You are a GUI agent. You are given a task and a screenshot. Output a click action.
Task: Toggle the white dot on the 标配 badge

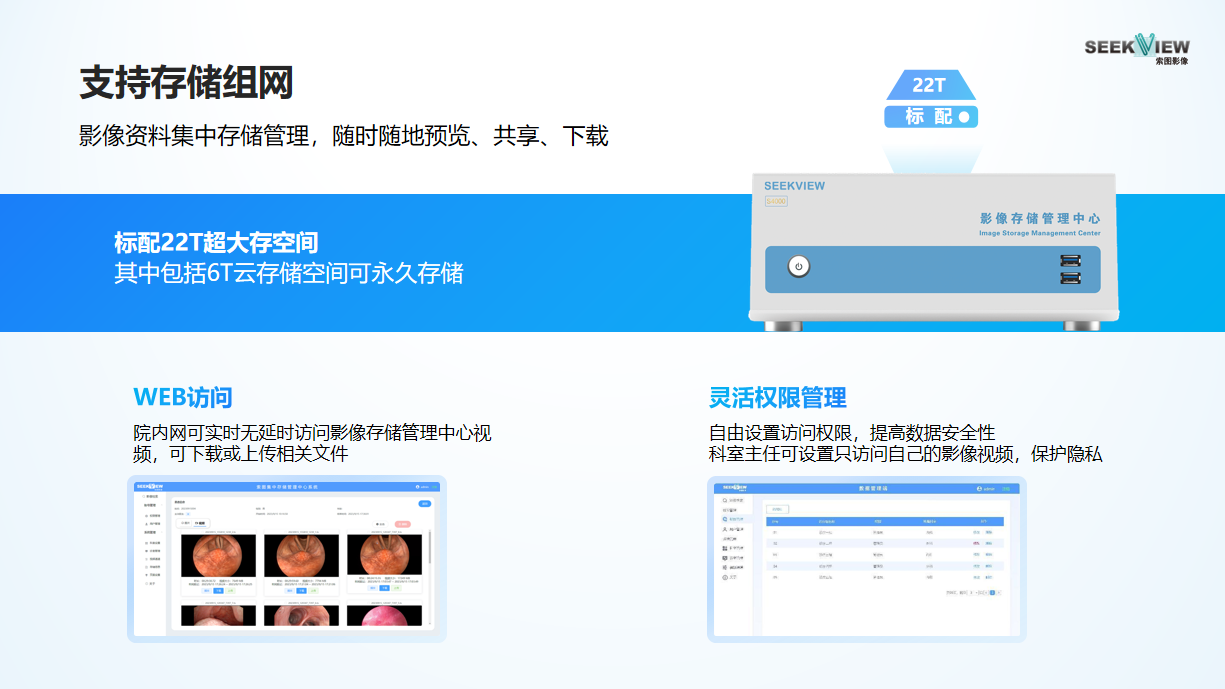click(x=964, y=117)
